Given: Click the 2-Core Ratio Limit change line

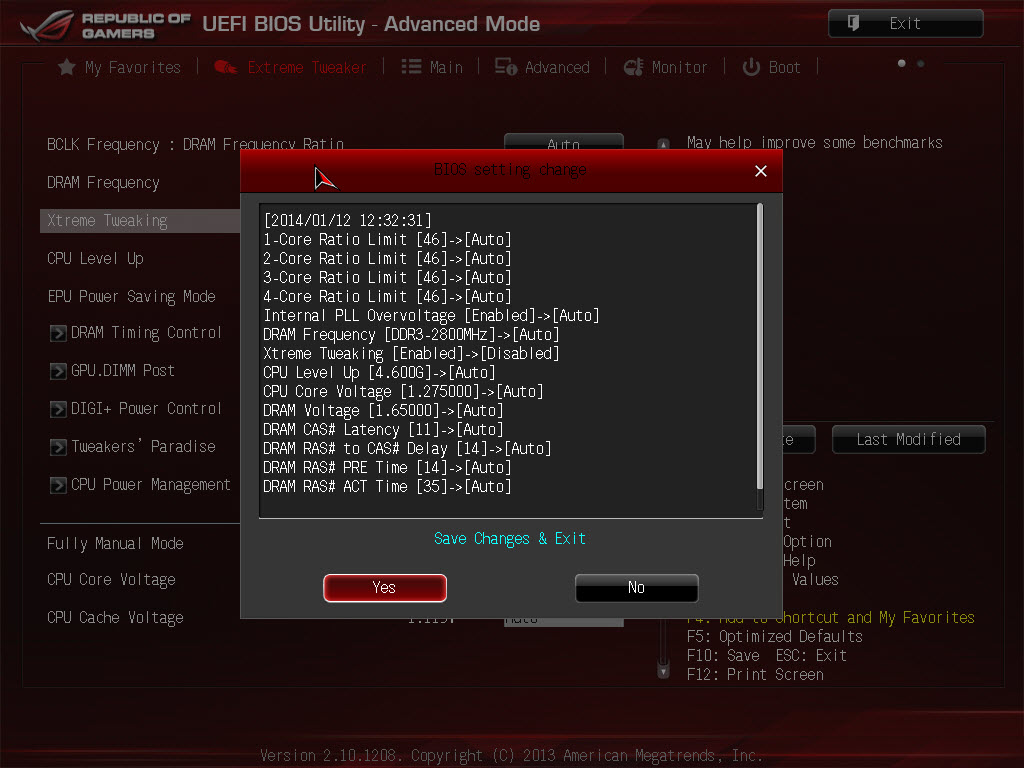Looking at the screenshot, I should [387, 259].
